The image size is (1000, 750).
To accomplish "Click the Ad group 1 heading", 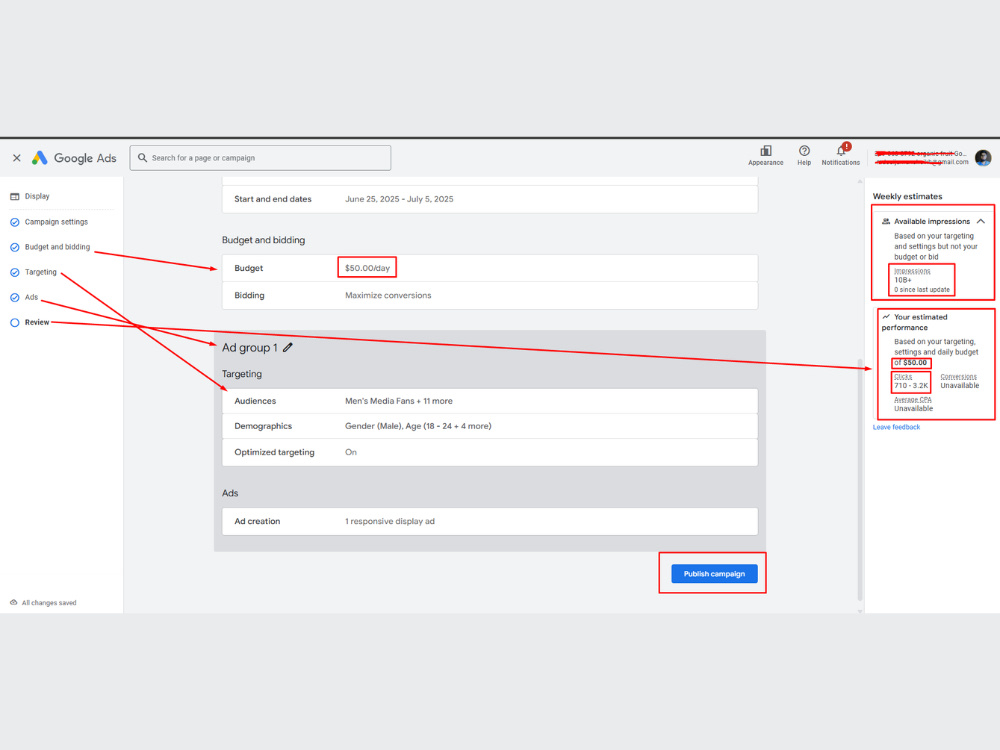I will [x=249, y=348].
